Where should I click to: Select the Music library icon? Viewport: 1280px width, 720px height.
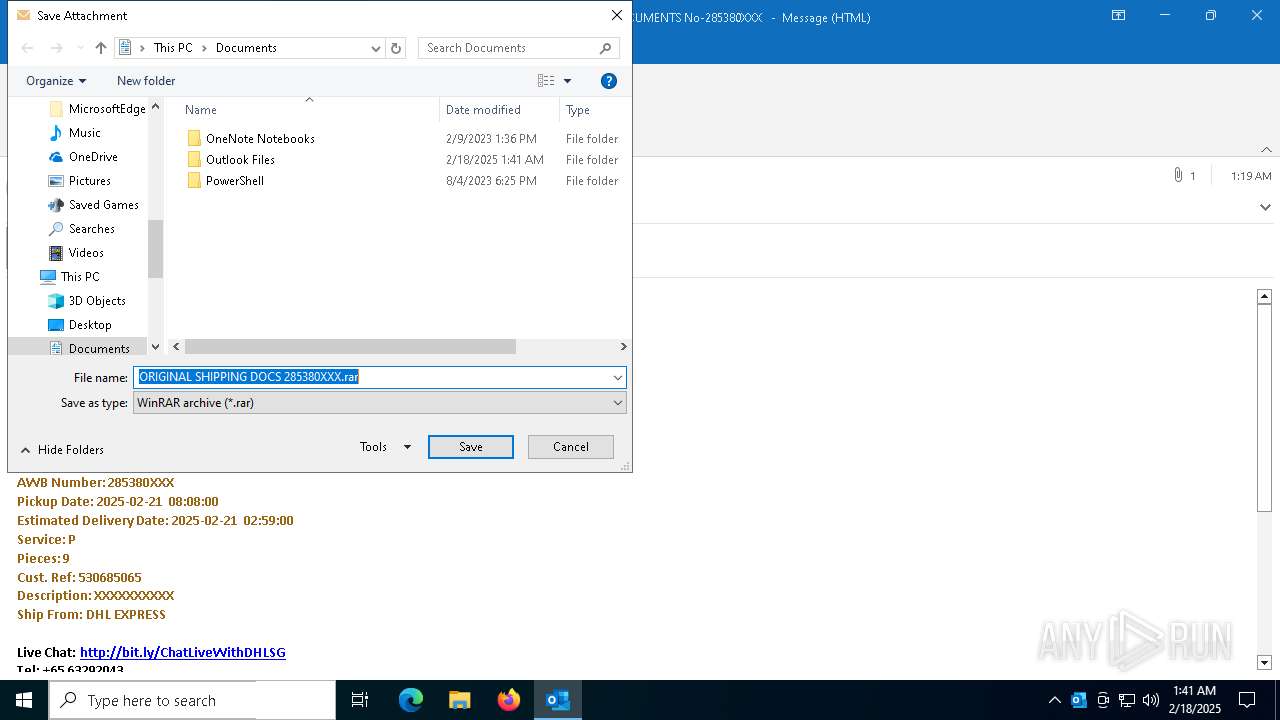click(x=56, y=133)
